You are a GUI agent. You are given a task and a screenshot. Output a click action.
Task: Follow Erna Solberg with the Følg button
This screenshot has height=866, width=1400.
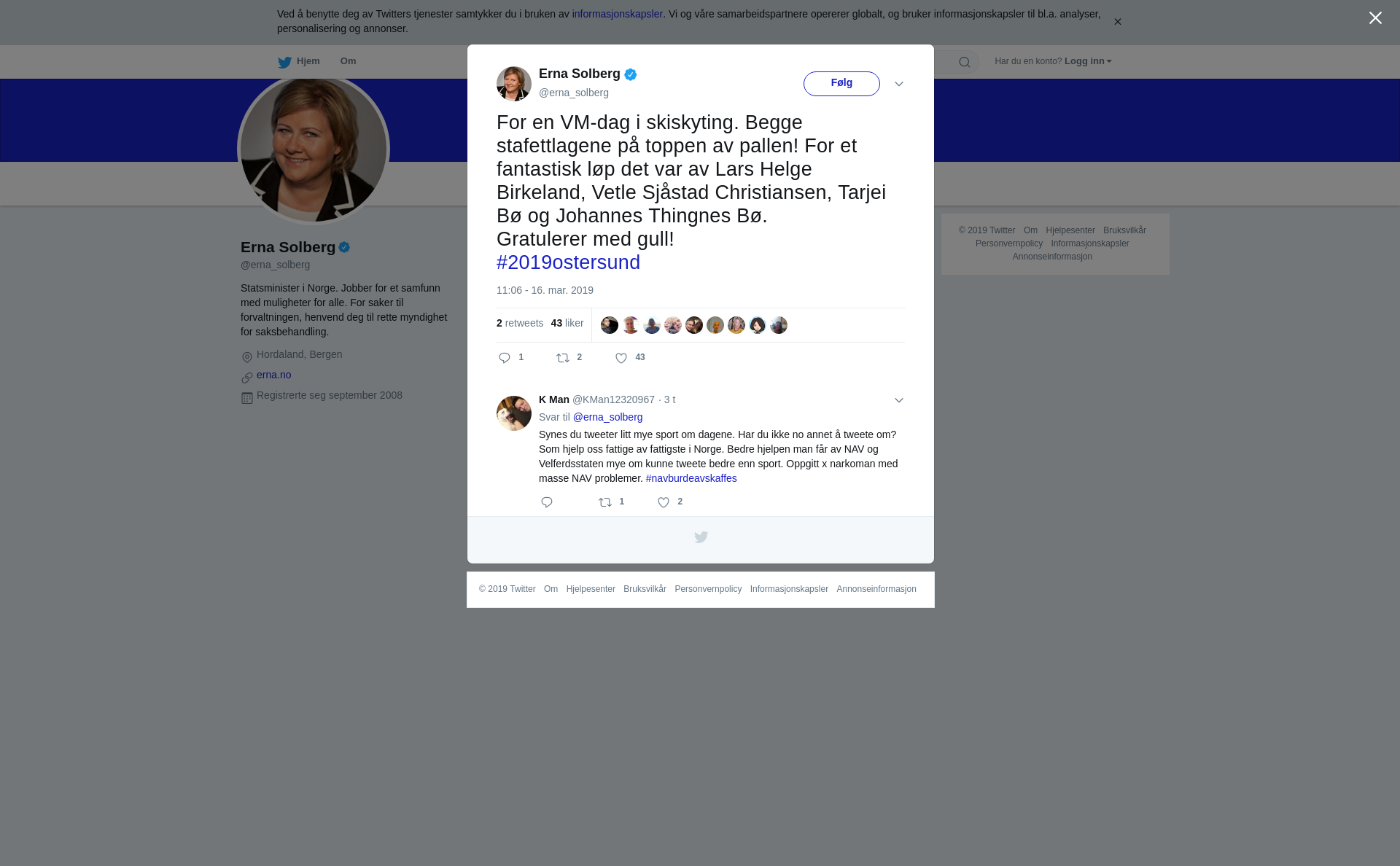pos(841,84)
